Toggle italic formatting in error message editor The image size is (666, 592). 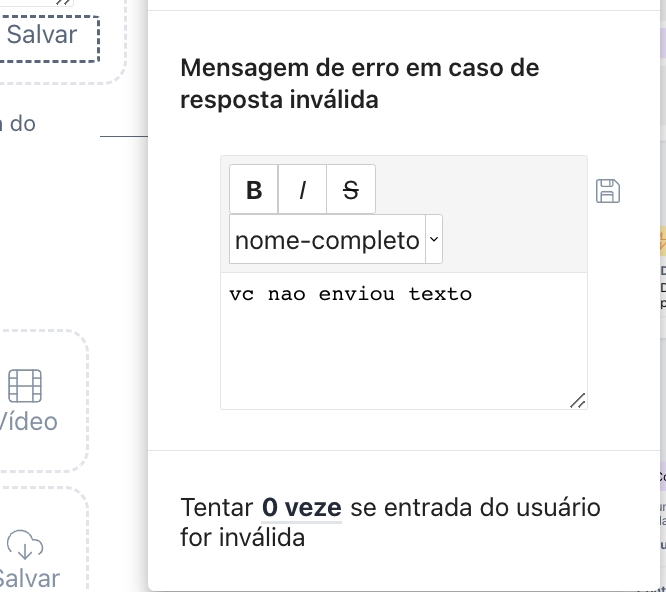coord(303,190)
